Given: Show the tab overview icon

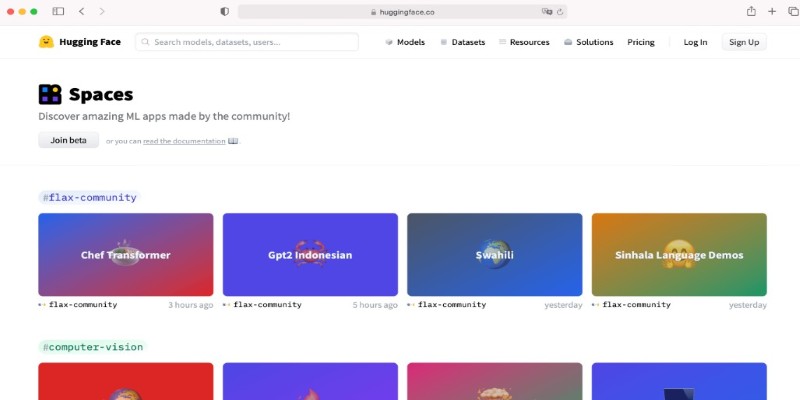Looking at the screenshot, I should coord(793,11).
